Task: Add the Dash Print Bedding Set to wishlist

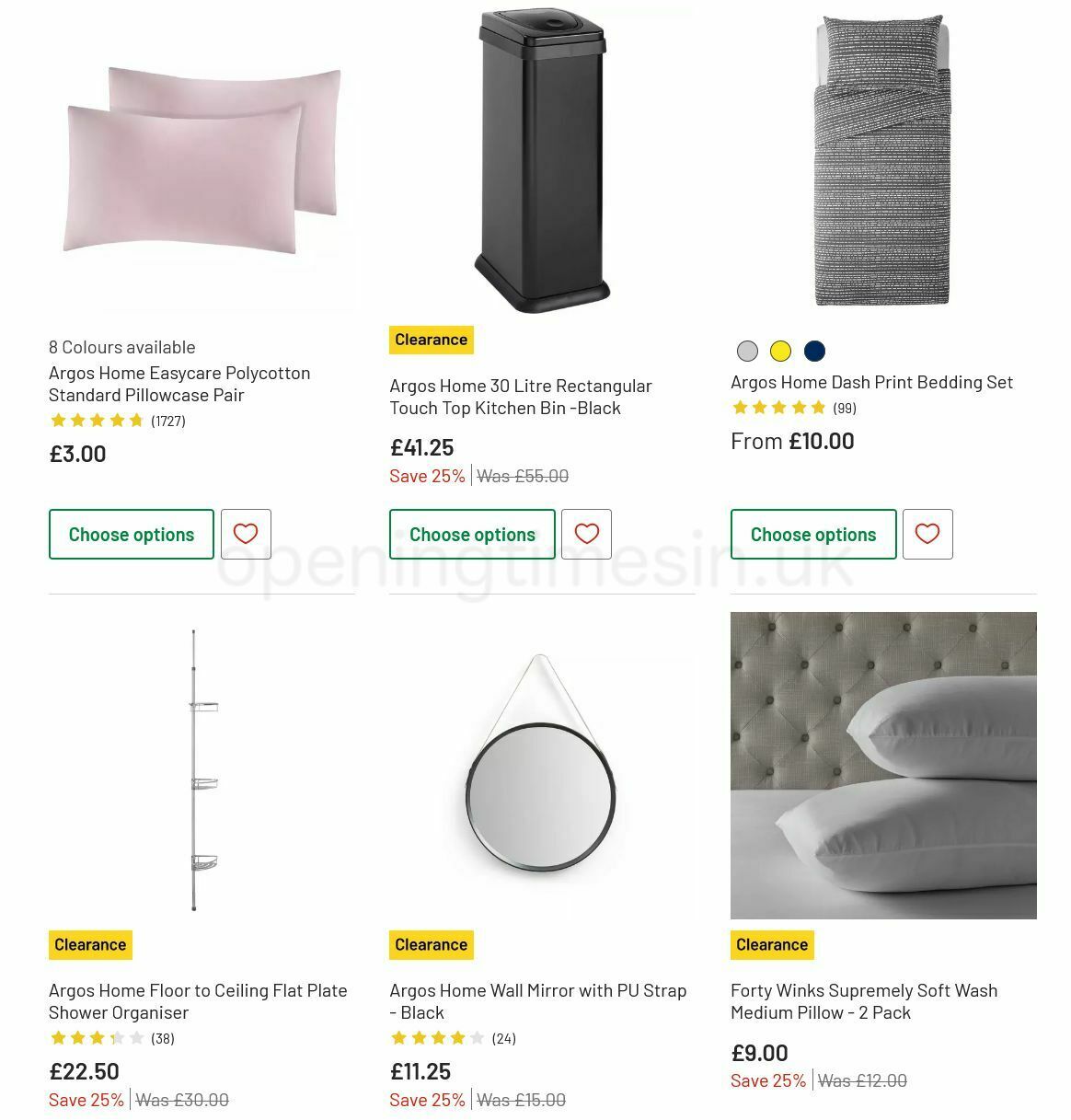Action: pos(927,534)
